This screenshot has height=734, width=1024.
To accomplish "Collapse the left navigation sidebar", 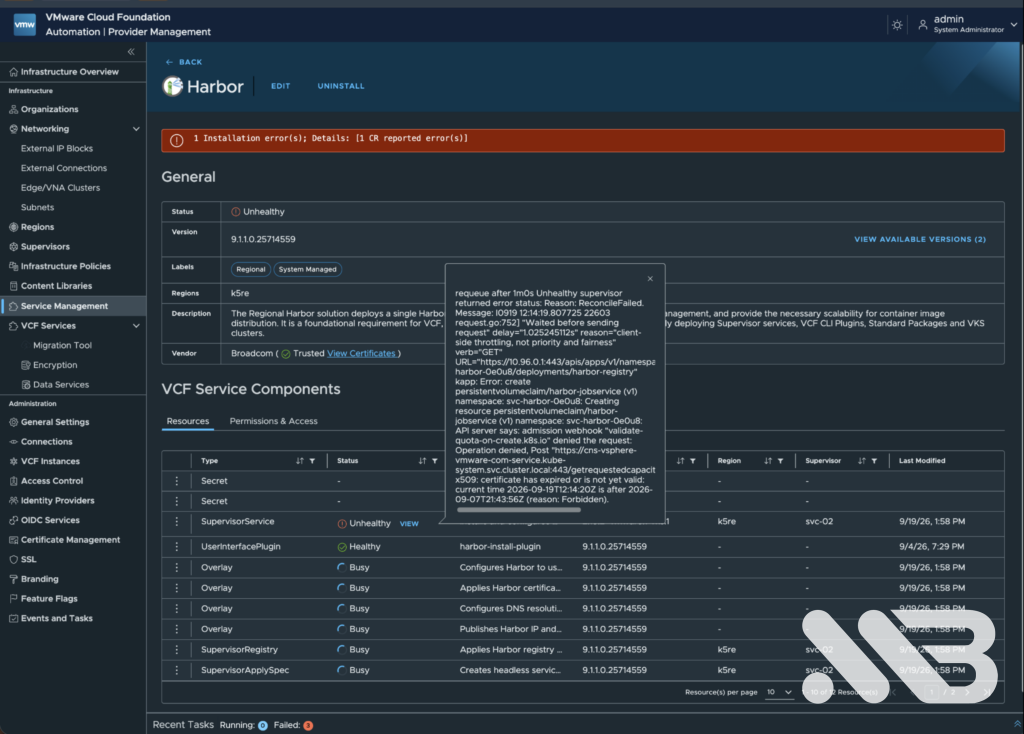I will pos(131,52).
